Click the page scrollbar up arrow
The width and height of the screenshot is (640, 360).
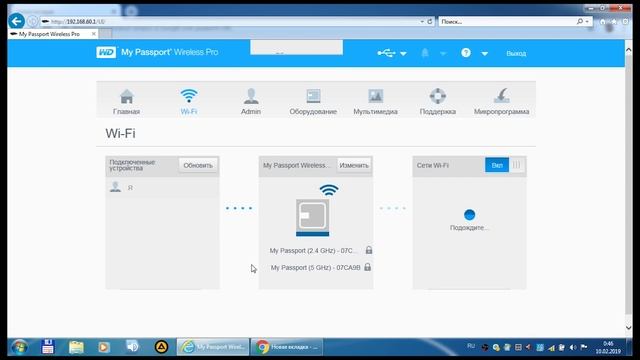[x=629, y=50]
